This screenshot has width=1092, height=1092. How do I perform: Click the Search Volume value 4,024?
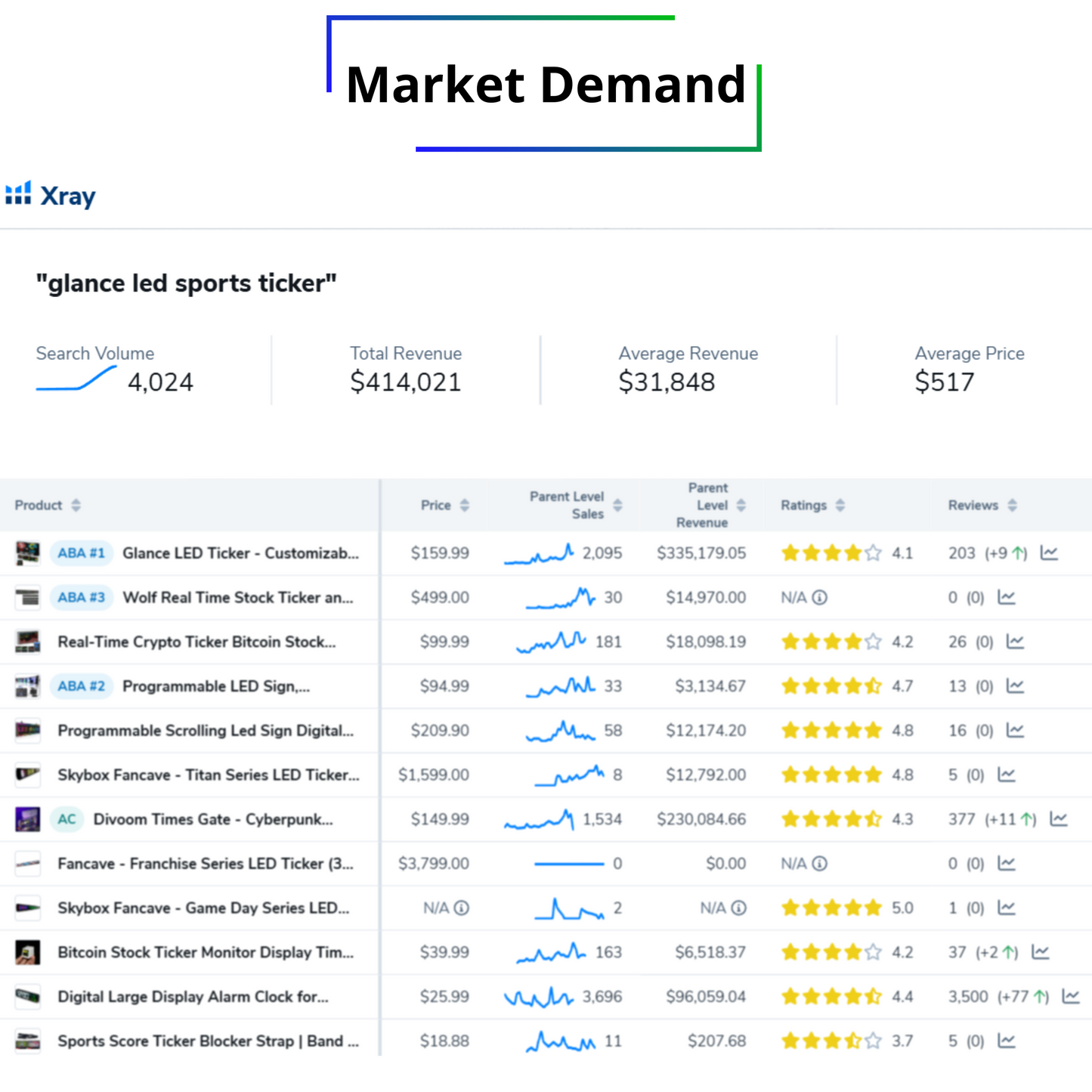(160, 382)
